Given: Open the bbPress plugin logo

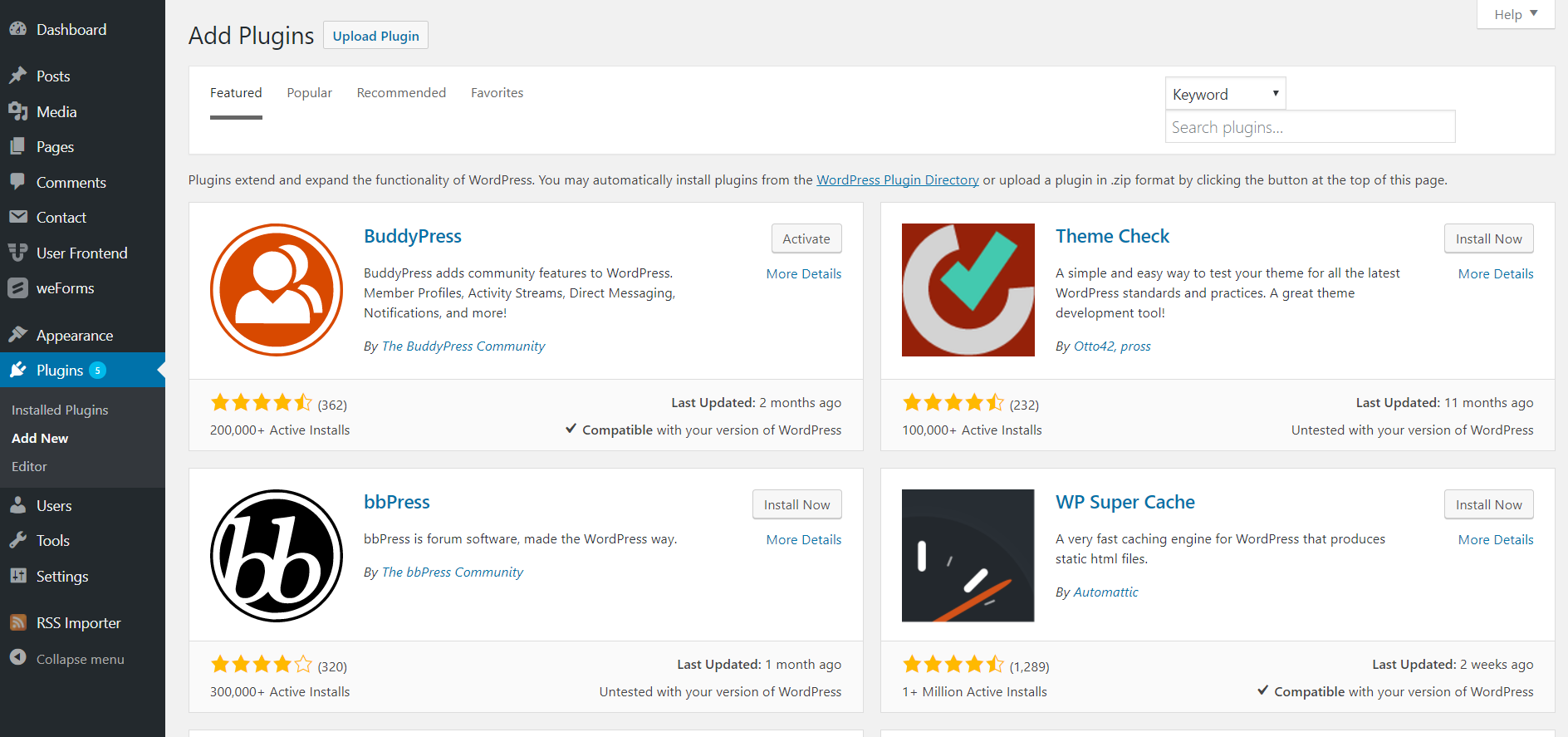Looking at the screenshot, I should tap(277, 556).
